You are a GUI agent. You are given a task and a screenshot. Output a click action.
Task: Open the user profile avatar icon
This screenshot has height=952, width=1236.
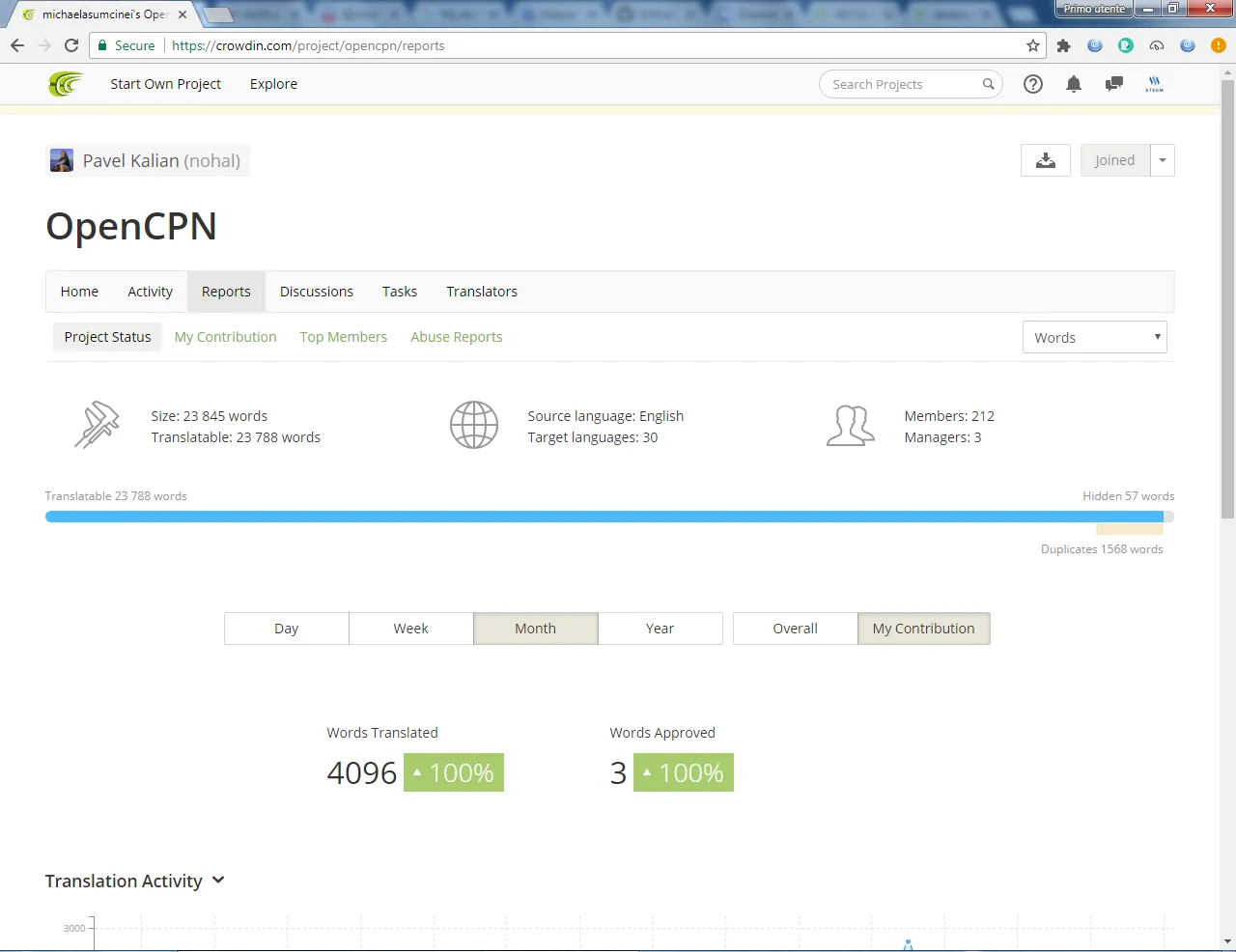click(1155, 84)
